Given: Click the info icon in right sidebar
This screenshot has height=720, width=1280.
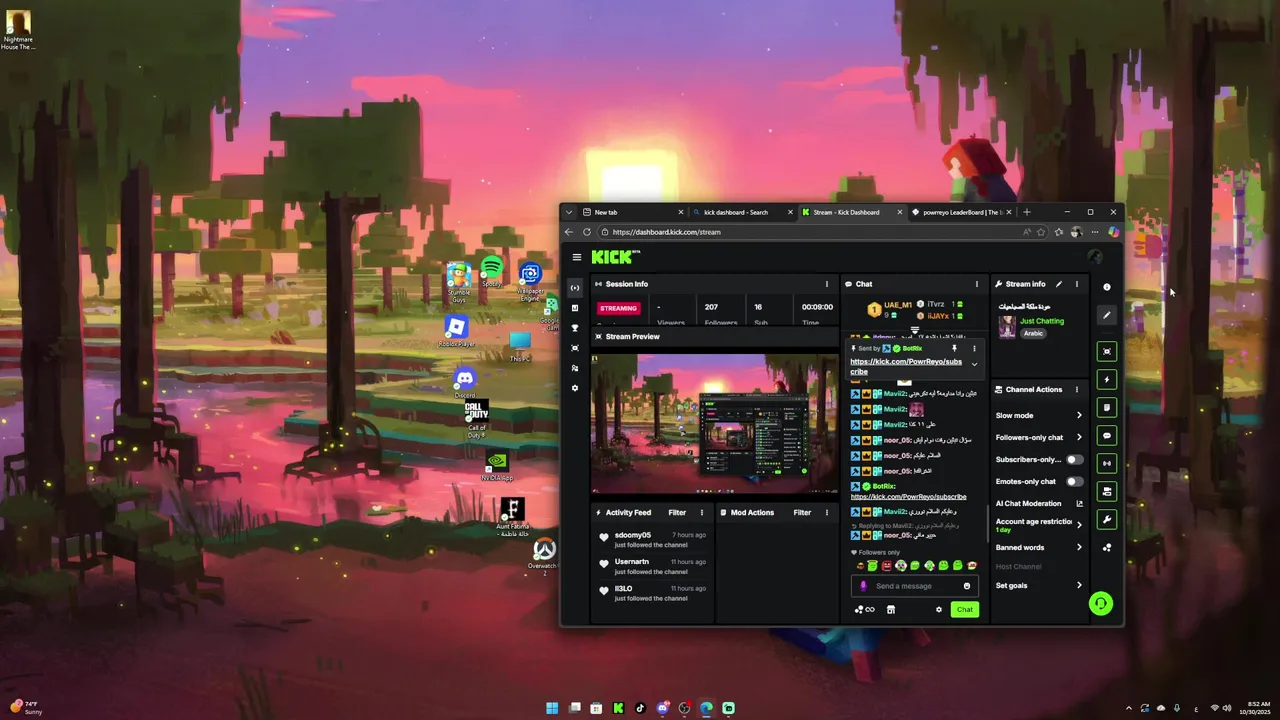Looking at the screenshot, I should [x=1106, y=287].
